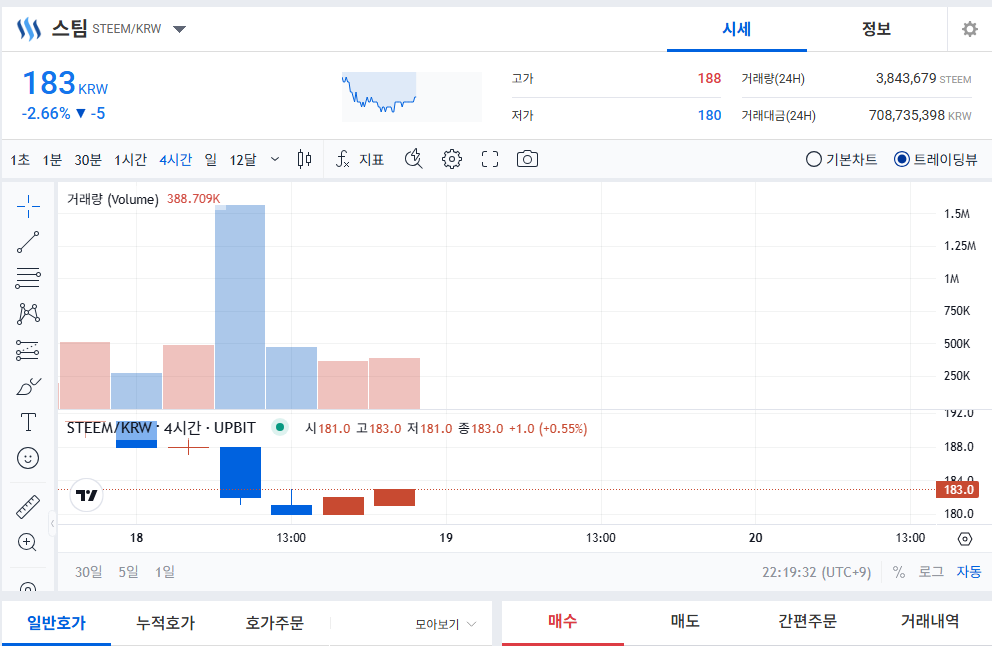Set range to 5일
The width and height of the screenshot is (992, 646).
[128, 572]
